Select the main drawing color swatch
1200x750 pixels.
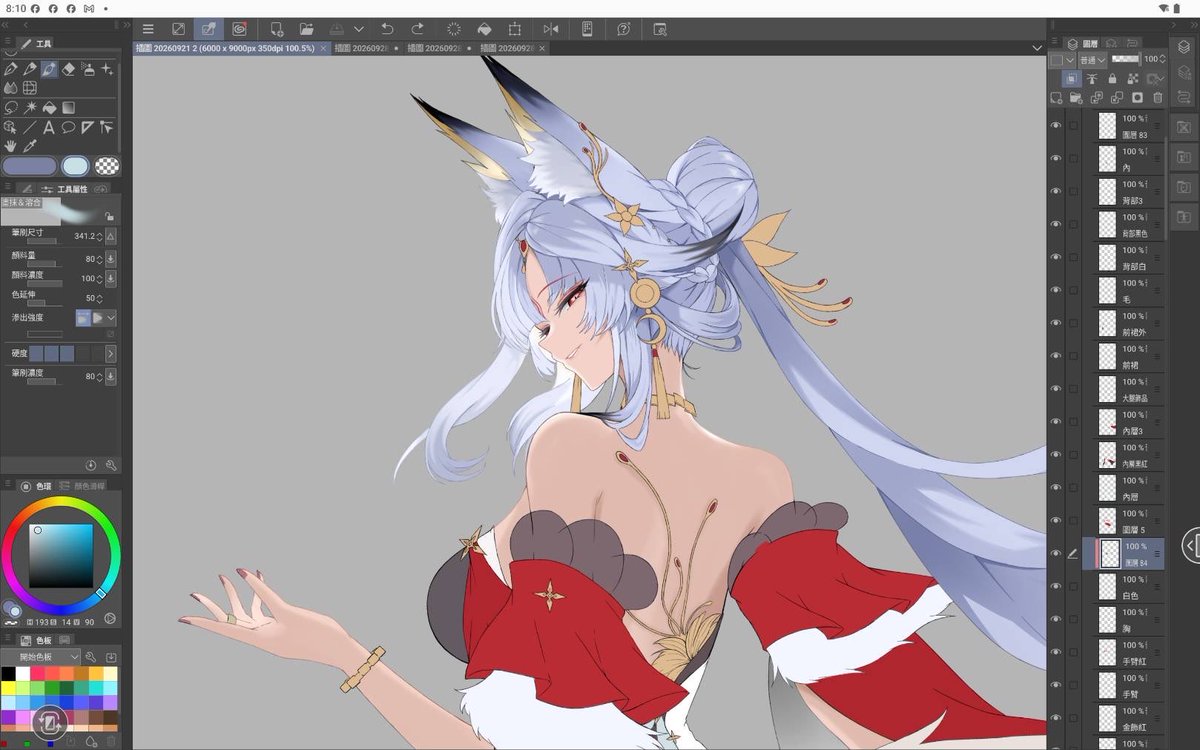tap(29, 166)
